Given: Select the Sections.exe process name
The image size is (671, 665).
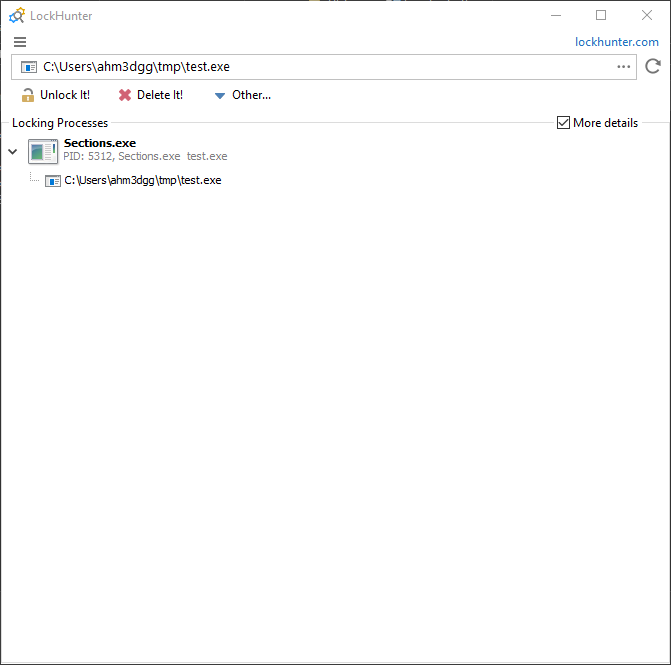Looking at the screenshot, I should [x=100, y=143].
